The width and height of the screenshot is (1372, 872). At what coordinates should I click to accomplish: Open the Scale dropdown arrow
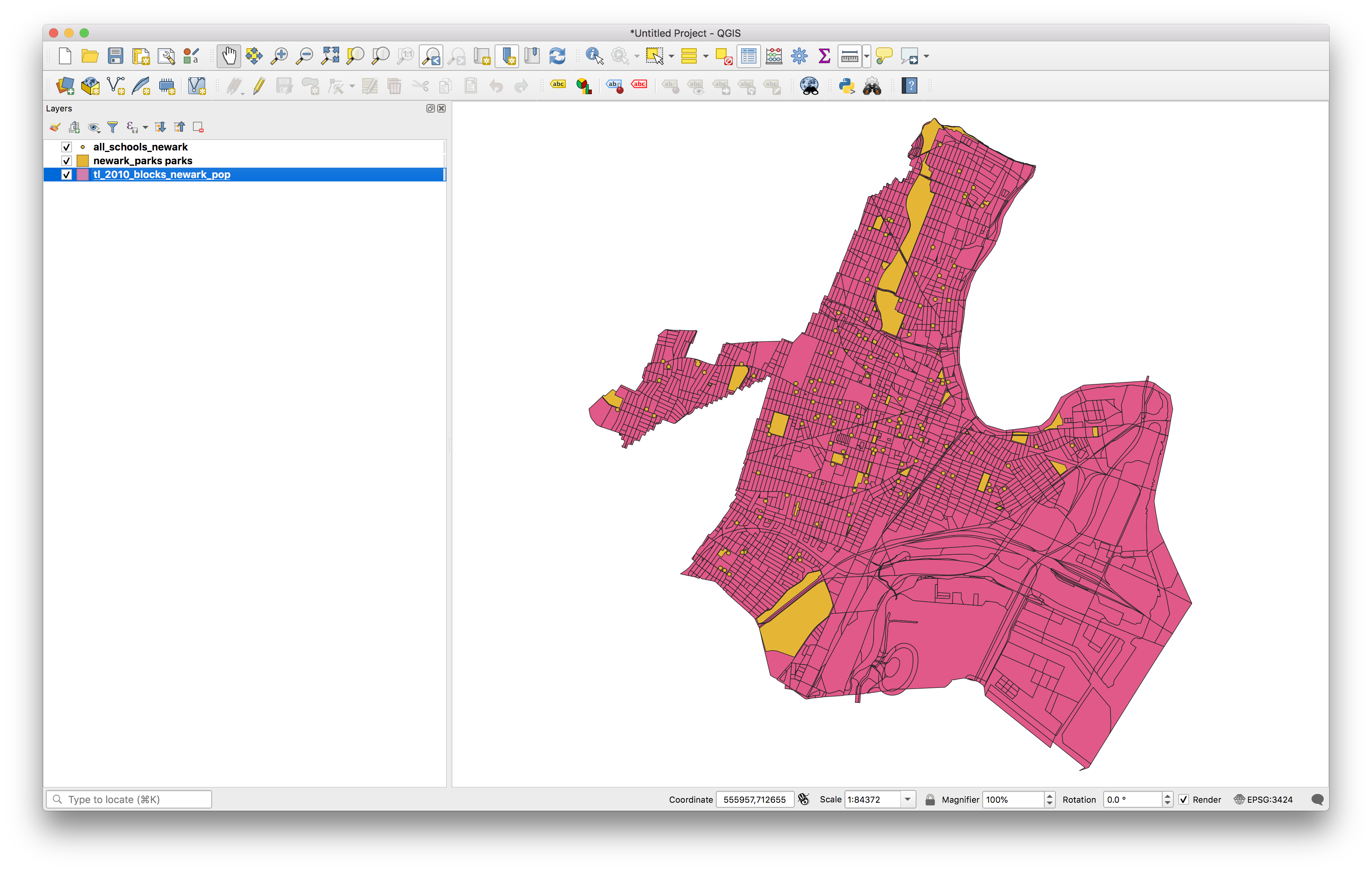[x=908, y=799]
